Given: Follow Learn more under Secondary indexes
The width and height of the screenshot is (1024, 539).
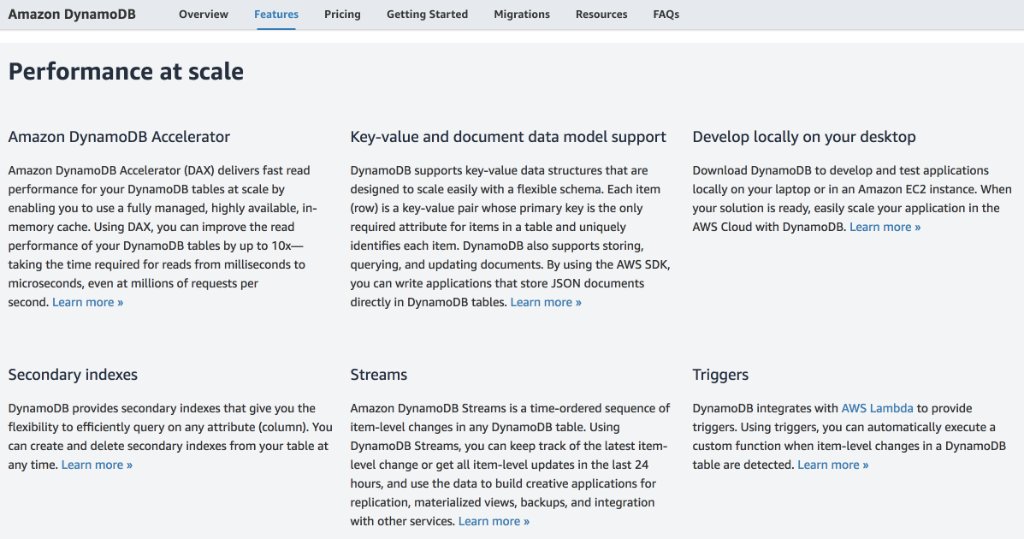Looking at the screenshot, I should click(x=97, y=465).
